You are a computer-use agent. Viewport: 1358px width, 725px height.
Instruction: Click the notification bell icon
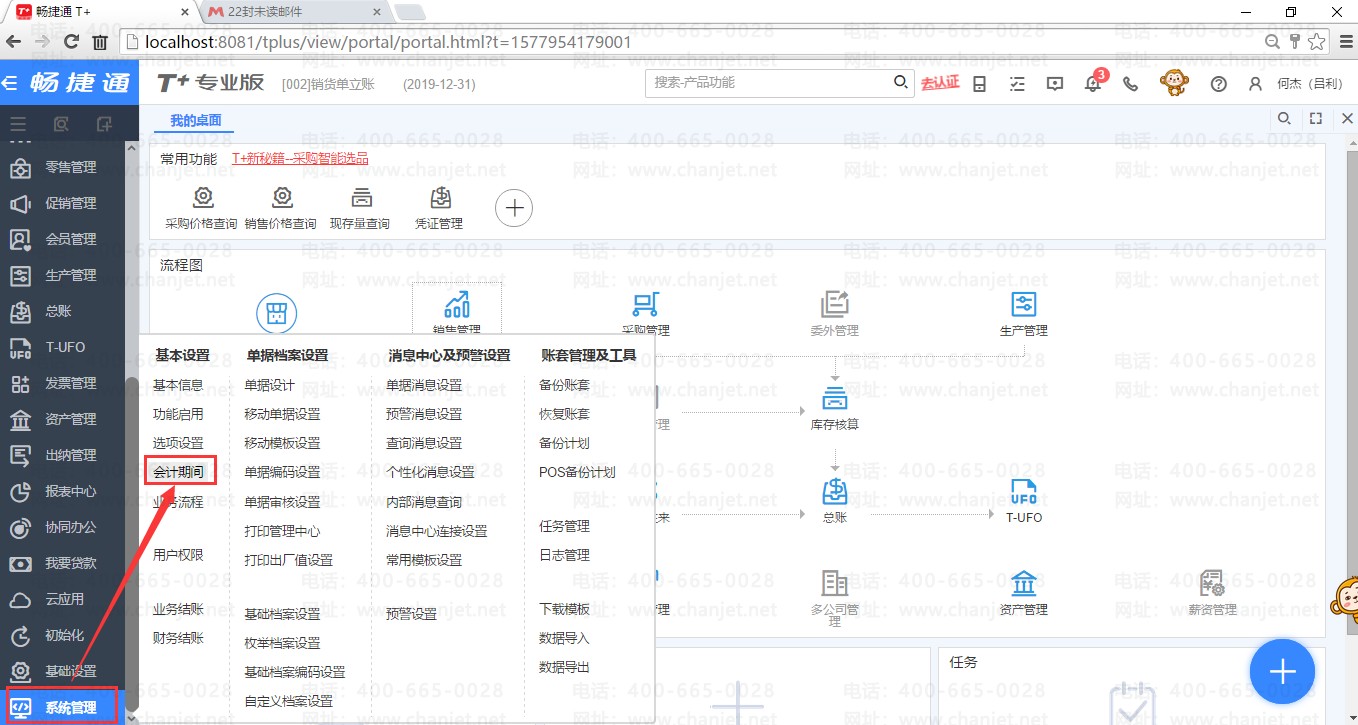coord(1092,84)
